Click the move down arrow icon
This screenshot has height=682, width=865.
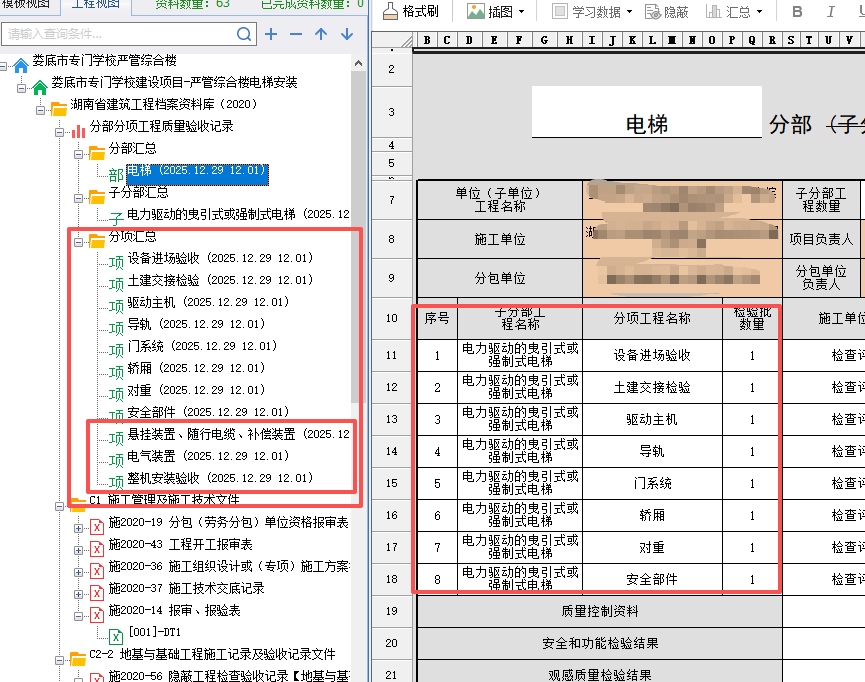pos(346,34)
